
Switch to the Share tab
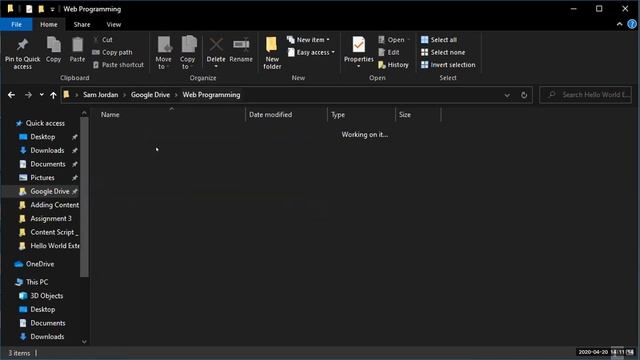[x=82, y=24]
